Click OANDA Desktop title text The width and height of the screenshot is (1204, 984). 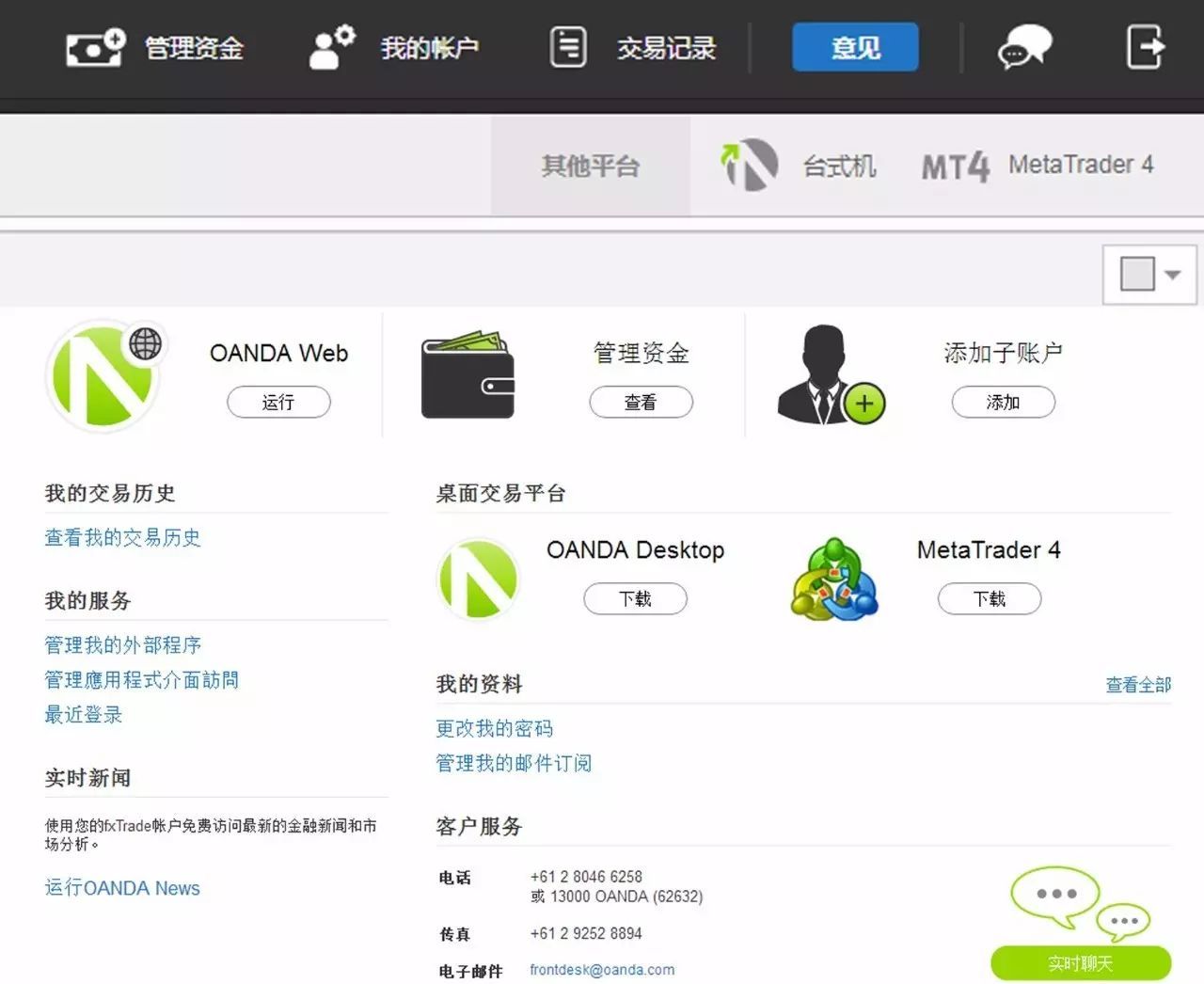(635, 550)
